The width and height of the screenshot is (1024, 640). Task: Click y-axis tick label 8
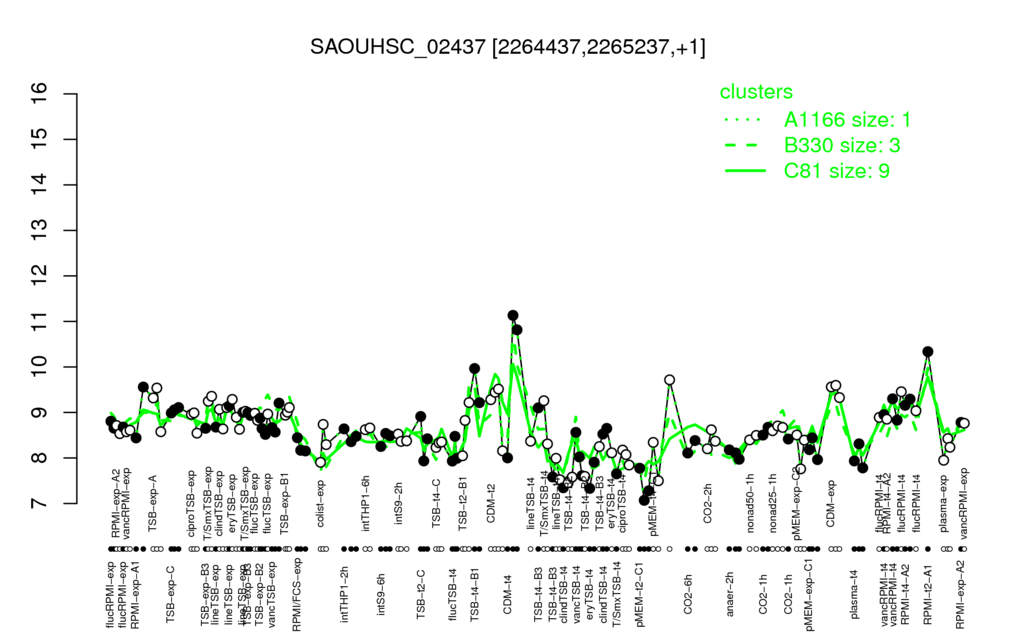coord(39,457)
